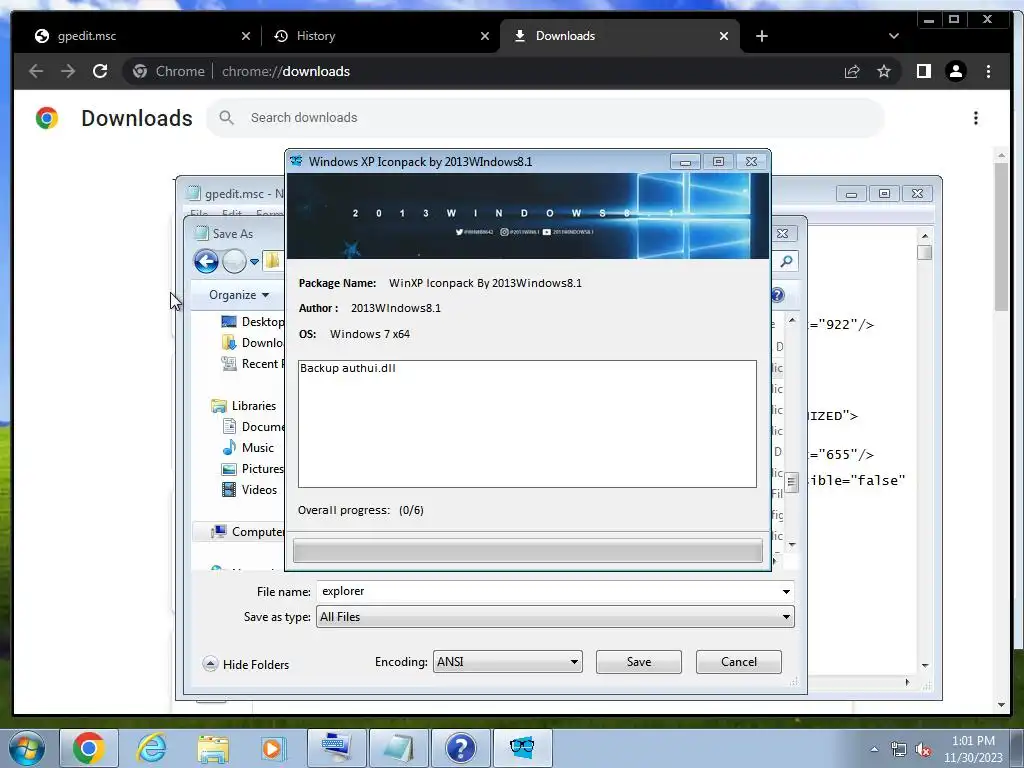This screenshot has width=1024, height=768.
Task: Click the Cancel button
Action: click(x=739, y=662)
